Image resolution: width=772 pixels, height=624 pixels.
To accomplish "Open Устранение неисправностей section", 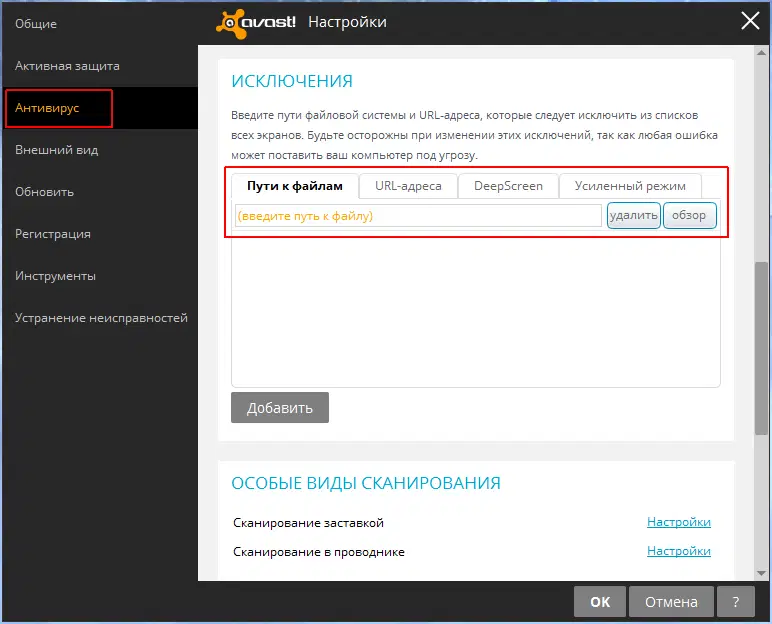I will click(101, 318).
